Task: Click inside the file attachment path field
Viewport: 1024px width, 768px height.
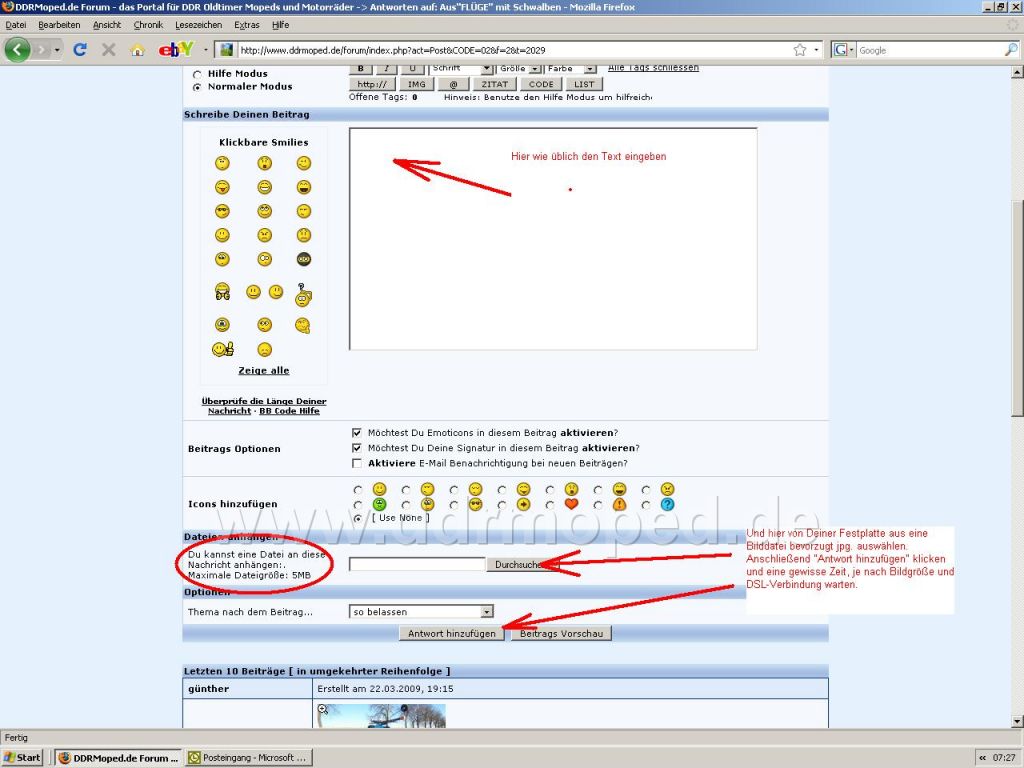Action: tap(417, 564)
